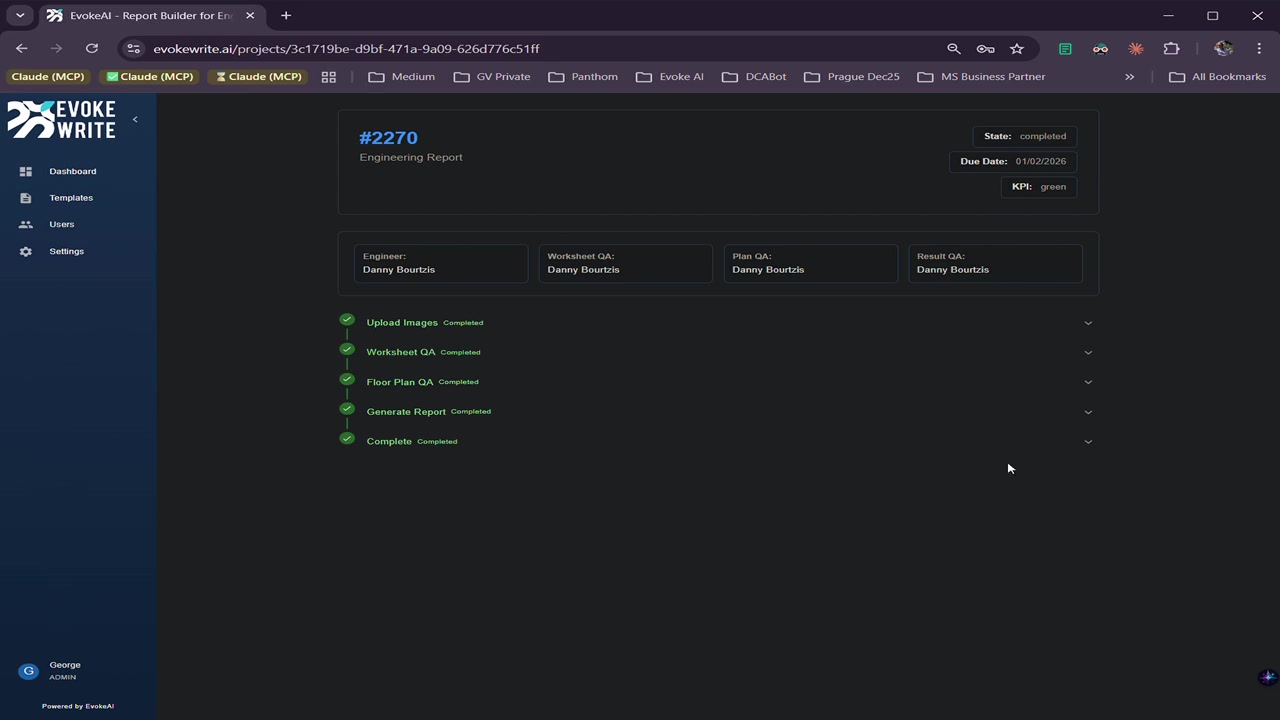Expand the Worksheet QA step chevron
Image resolution: width=1280 pixels, height=720 pixels.
pos(1088,352)
